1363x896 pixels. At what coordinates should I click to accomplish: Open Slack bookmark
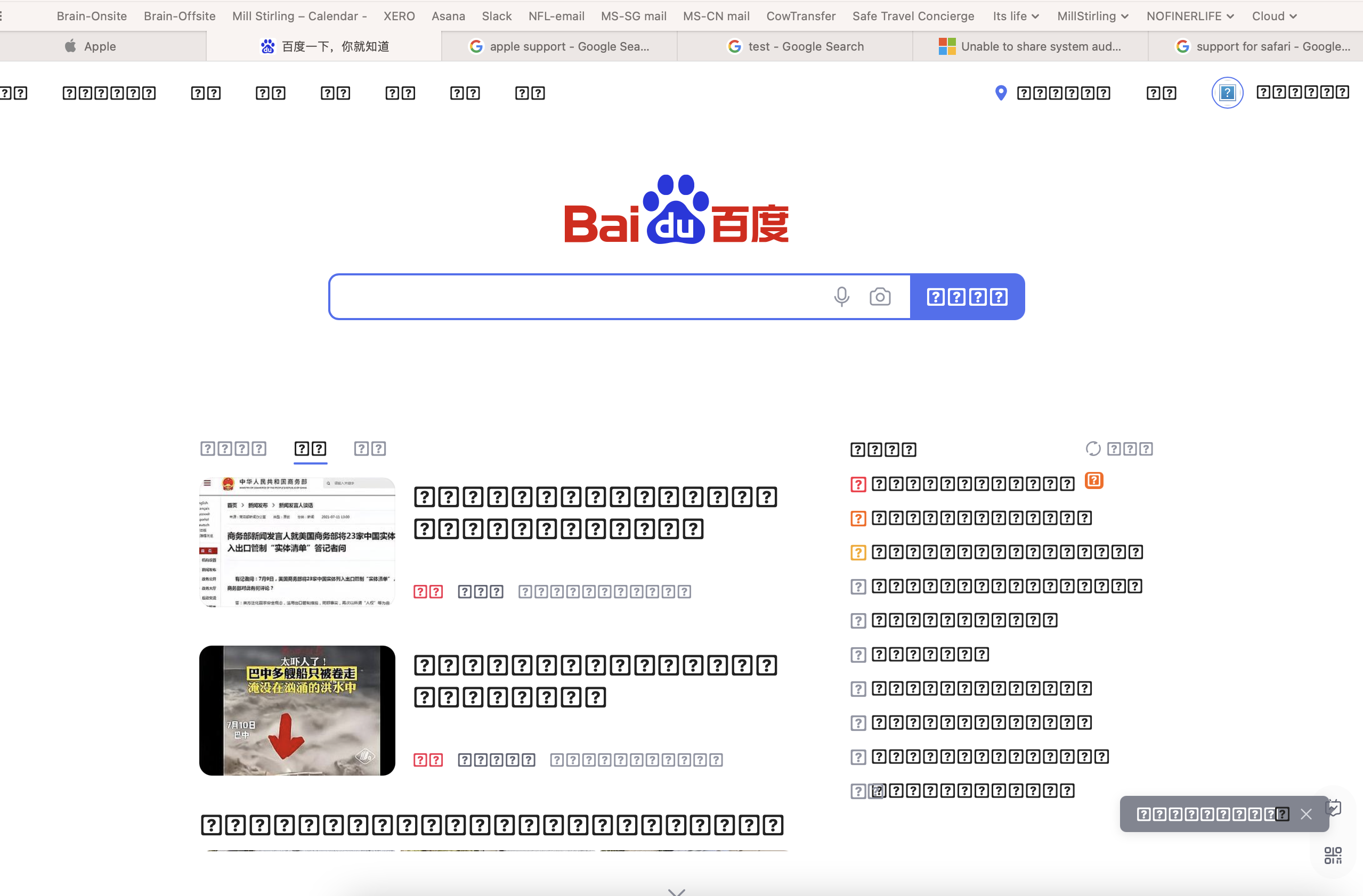pyautogui.click(x=497, y=16)
